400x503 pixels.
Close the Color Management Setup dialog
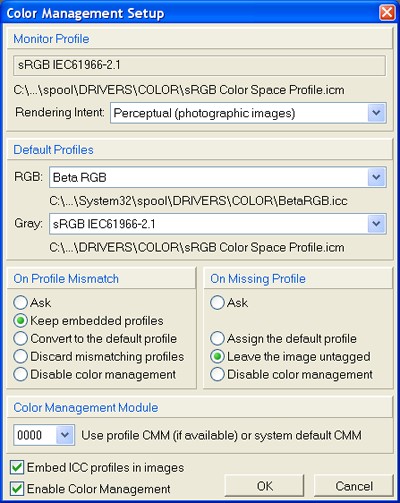click(387, 13)
